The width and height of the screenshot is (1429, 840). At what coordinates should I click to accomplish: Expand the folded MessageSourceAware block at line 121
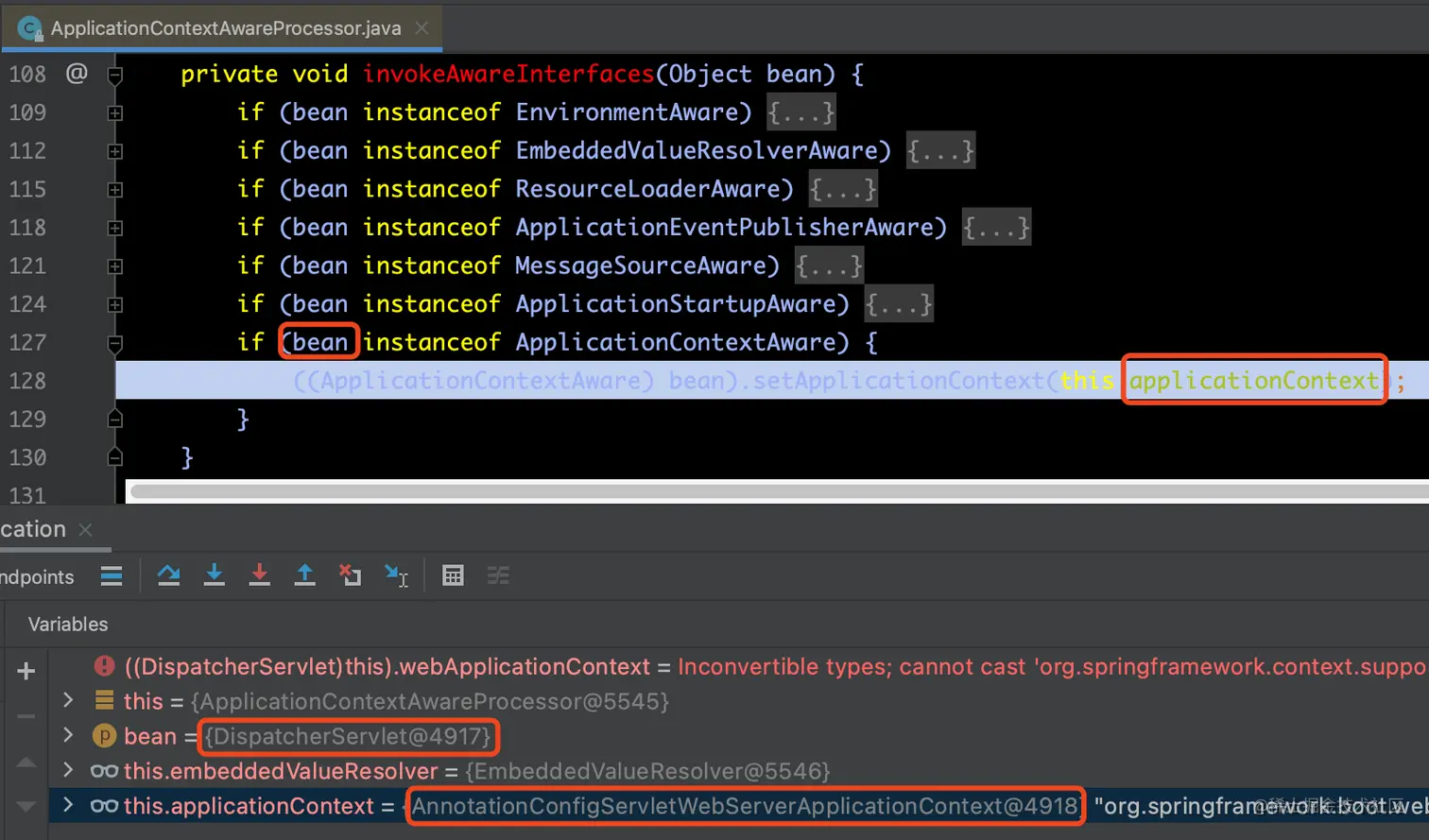pyautogui.click(x=115, y=266)
